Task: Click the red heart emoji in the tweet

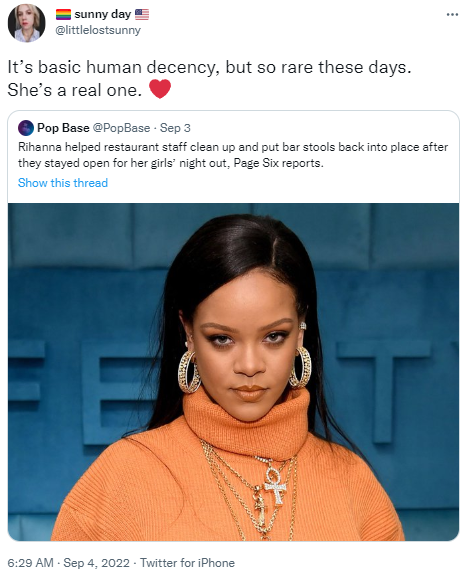Action: click(160, 89)
